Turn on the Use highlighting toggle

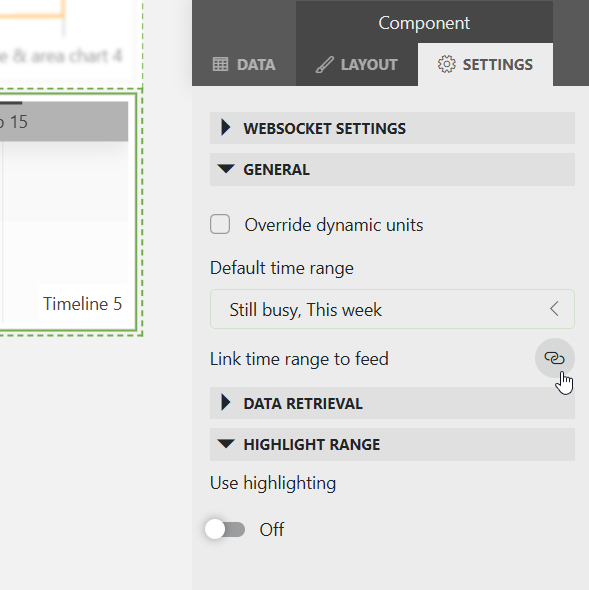(225, 529)
